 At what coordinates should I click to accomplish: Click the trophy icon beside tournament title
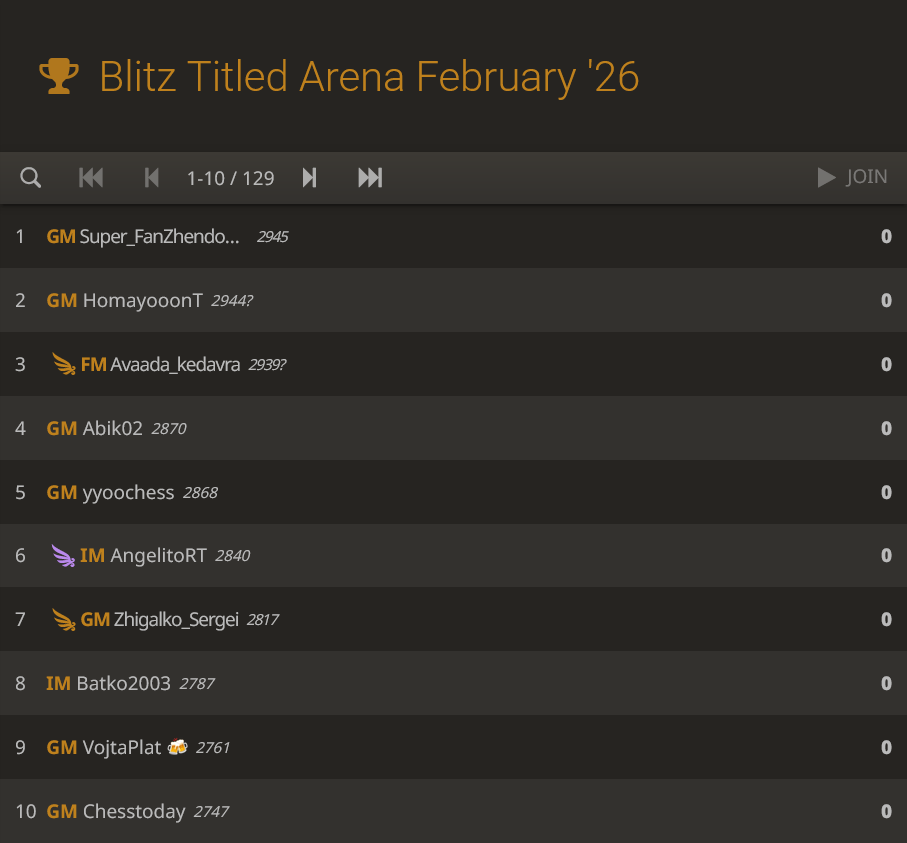click(x=59, y=76)
